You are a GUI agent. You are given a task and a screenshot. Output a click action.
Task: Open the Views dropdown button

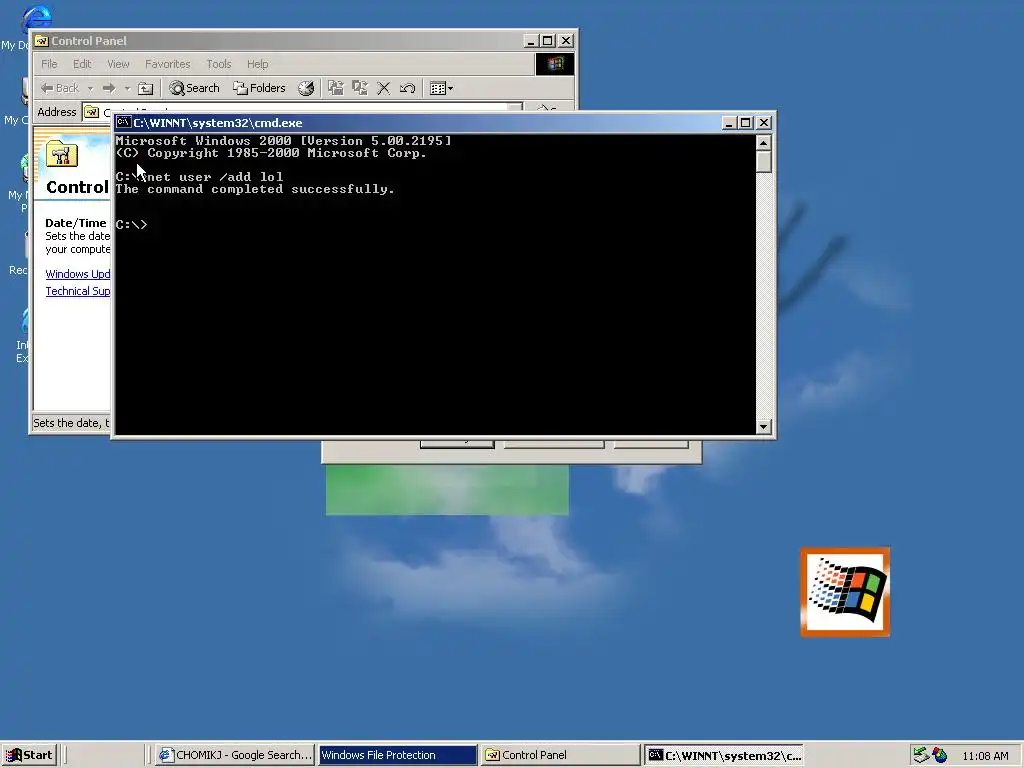coord(441,88)
